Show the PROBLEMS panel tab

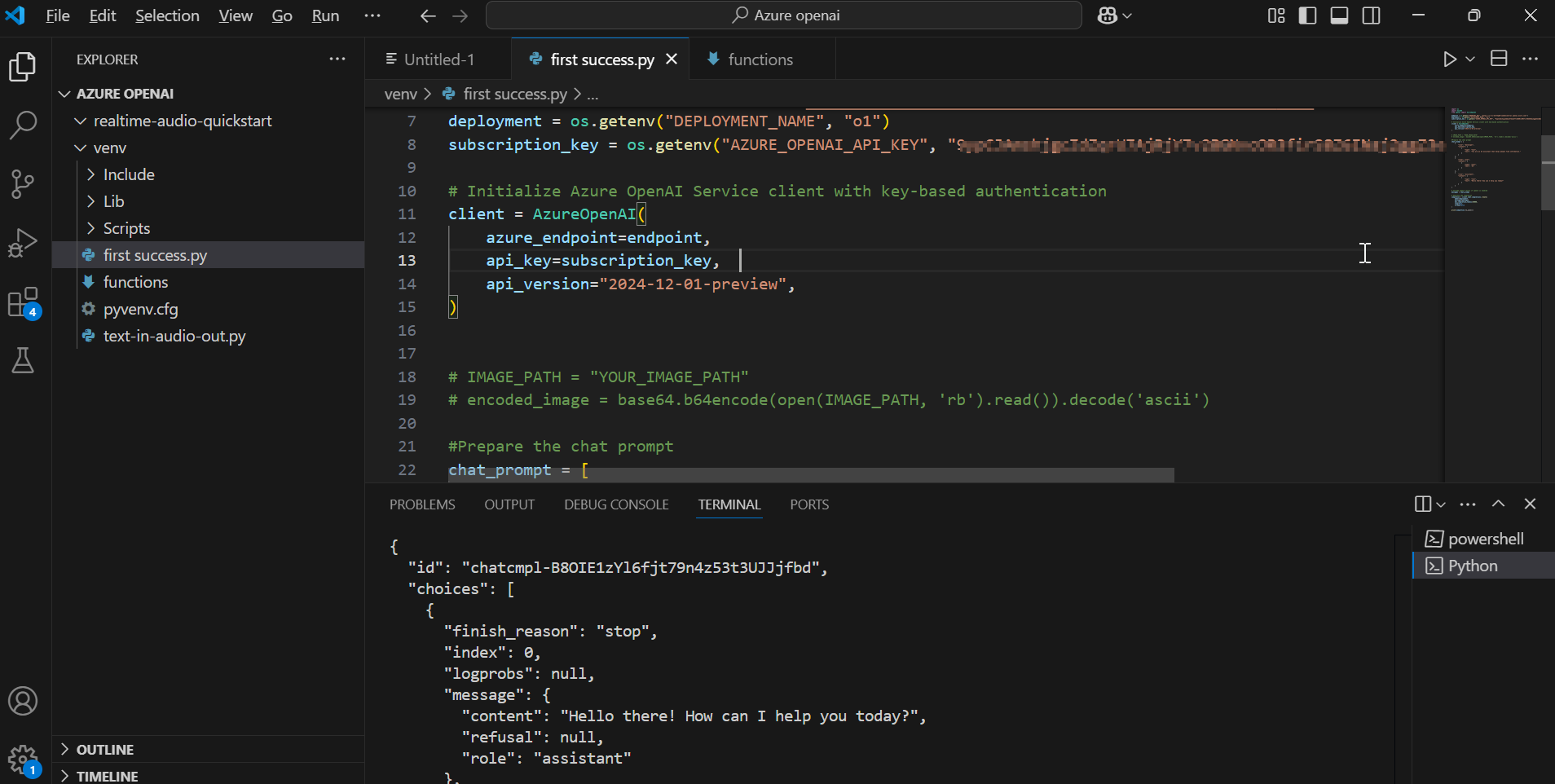(422, 504)
